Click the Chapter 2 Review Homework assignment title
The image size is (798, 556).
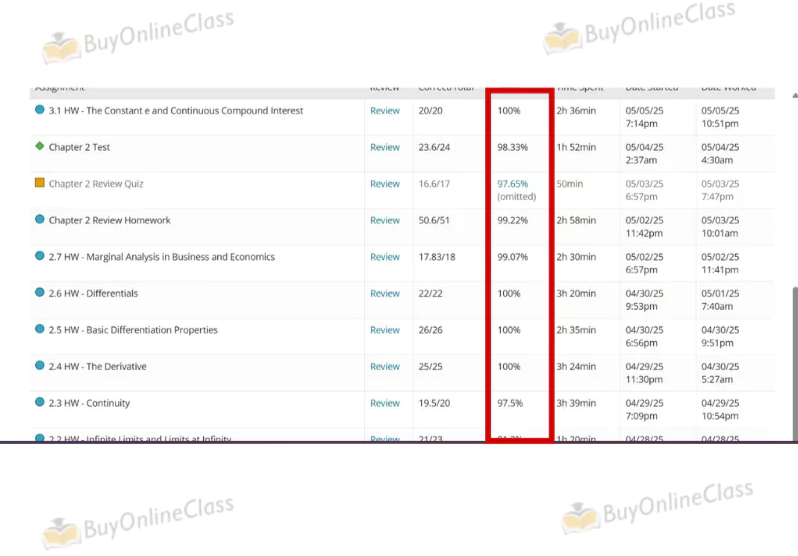tap(109, 221)
